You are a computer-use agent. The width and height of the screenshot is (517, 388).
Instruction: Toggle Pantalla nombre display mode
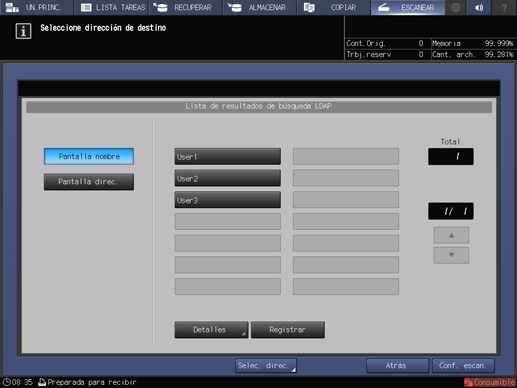pos(89,156)
